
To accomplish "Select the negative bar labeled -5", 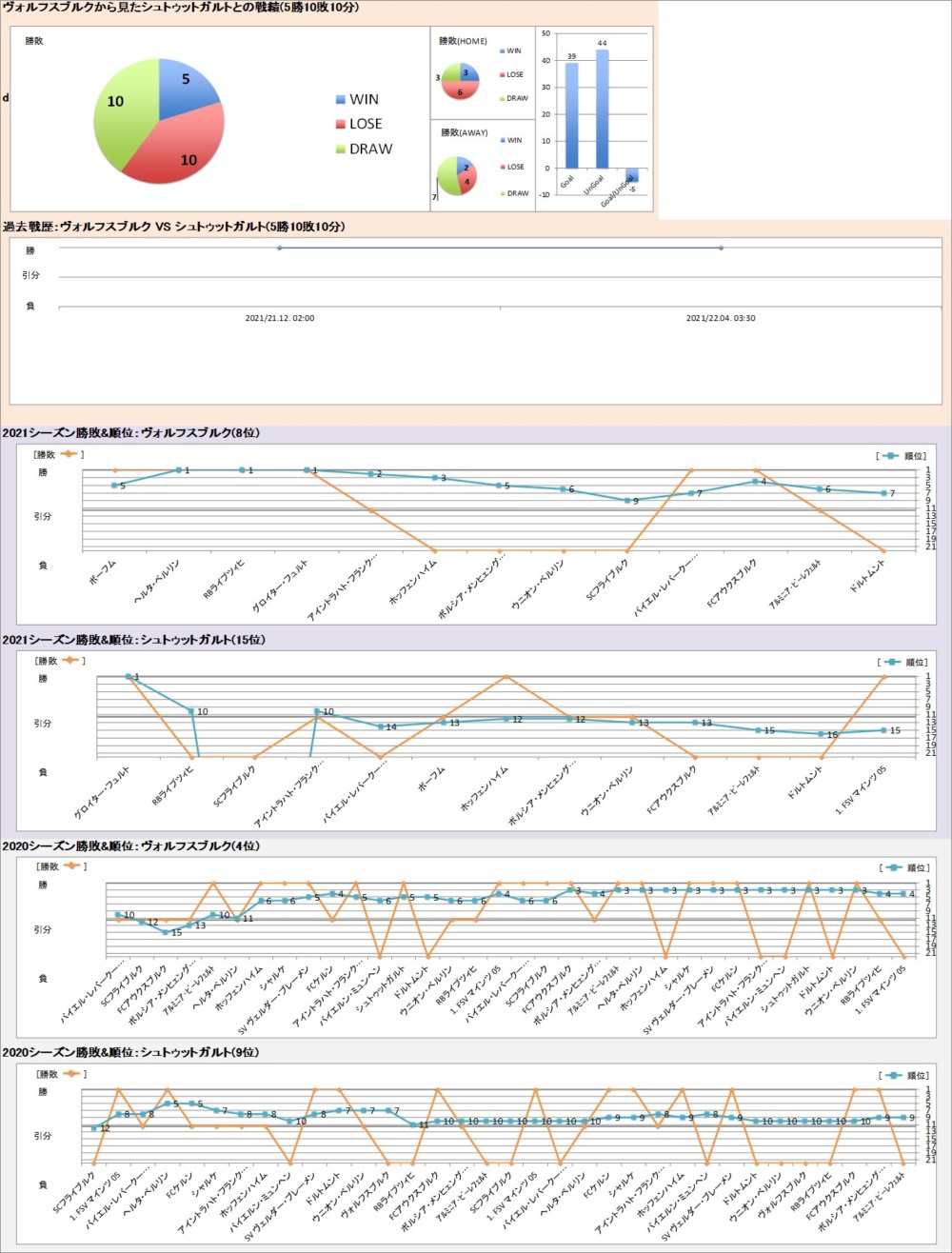I will [x=633, y=174].
